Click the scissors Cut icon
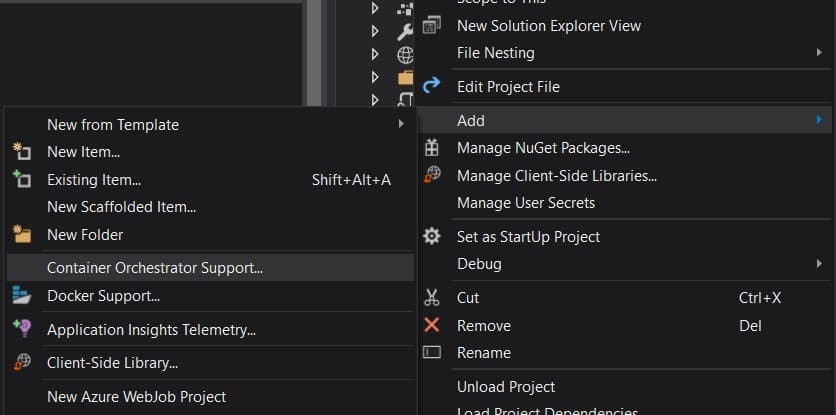The width and height of the screenshot is (836, 415). click(432, 298)
